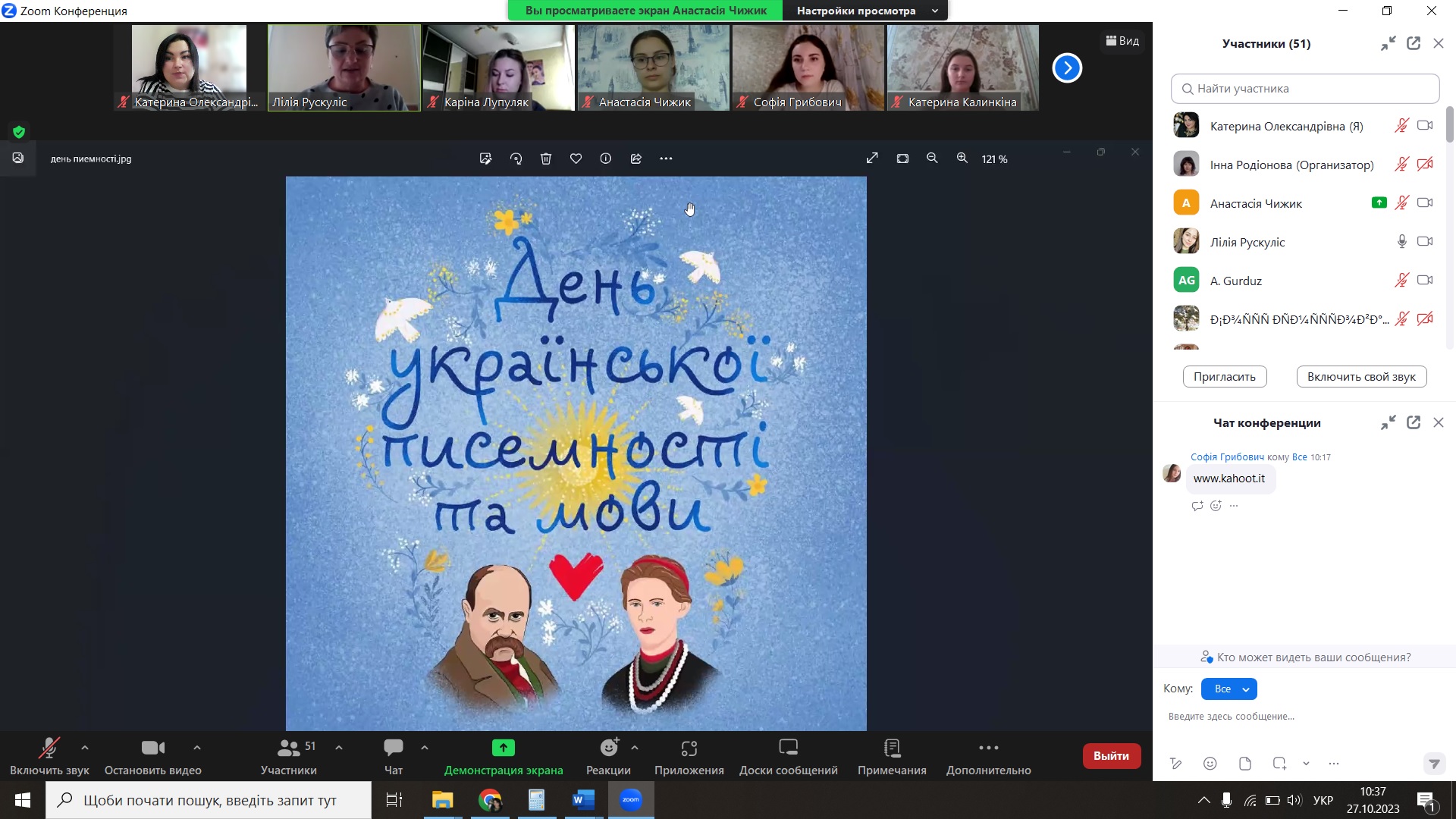
Task: Open the Apps (Приложения) icon
Action: point(689,748)
